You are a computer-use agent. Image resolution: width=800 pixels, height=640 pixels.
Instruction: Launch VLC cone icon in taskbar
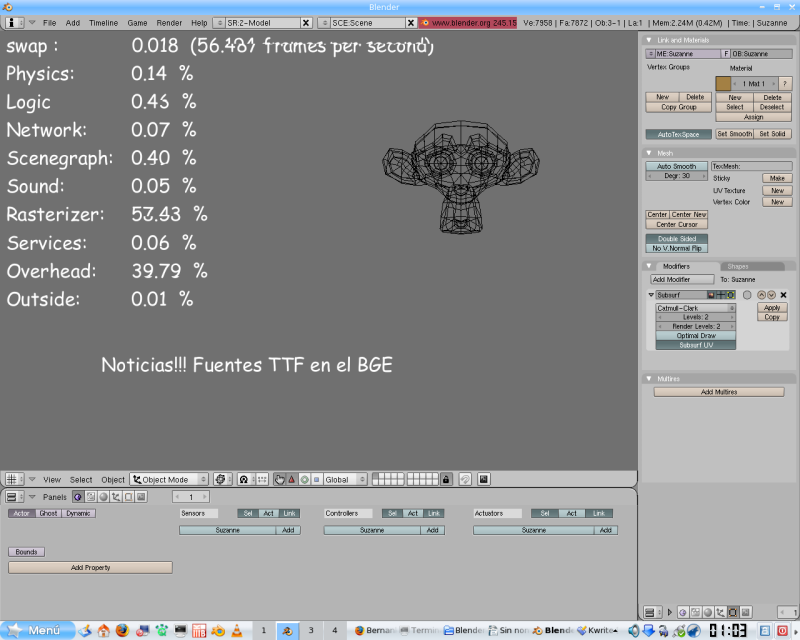click(237, 631)
